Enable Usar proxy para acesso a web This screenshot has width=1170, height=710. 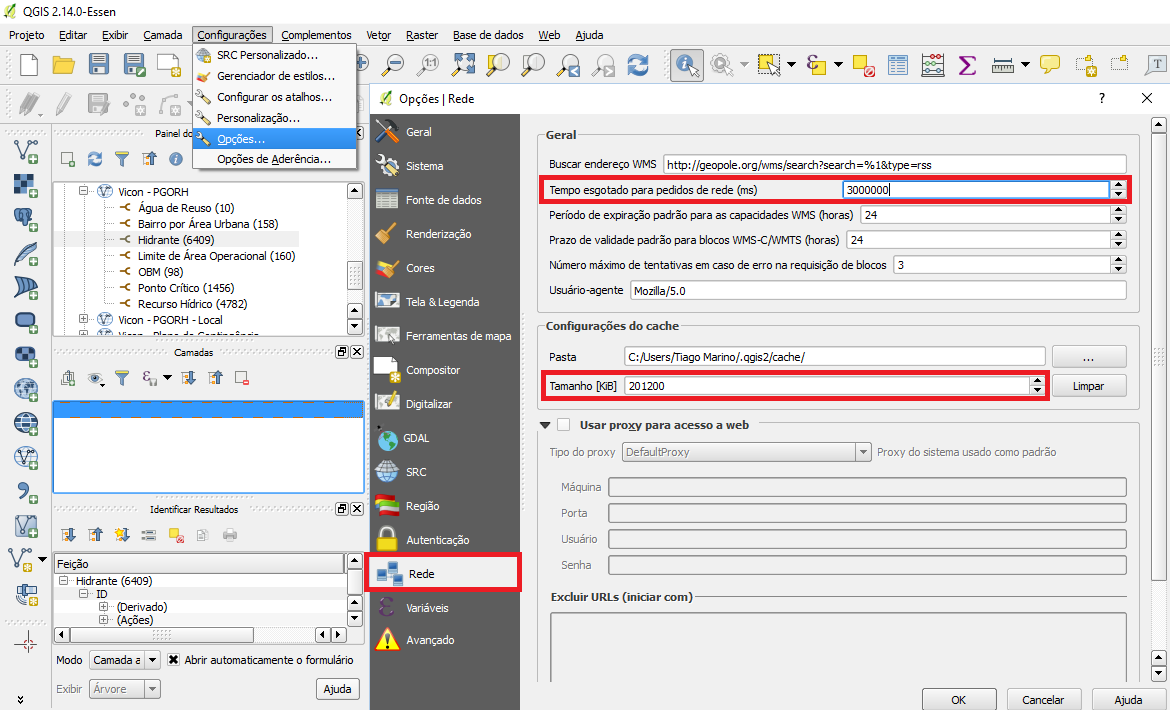tap(564, 425)
